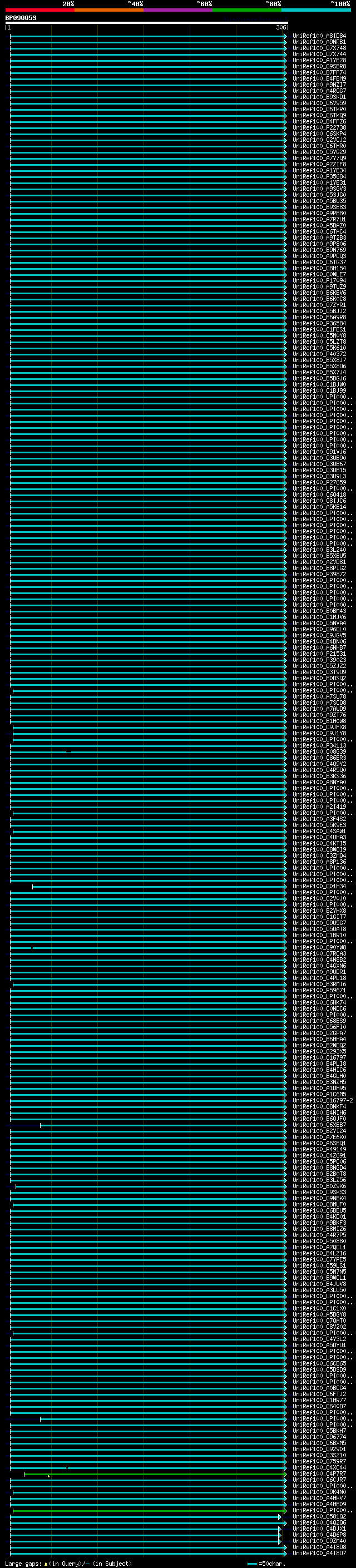Select label UniRef100_A9T2B3
The height and width of the screenshot is (1568, 356).
(319, 238)
